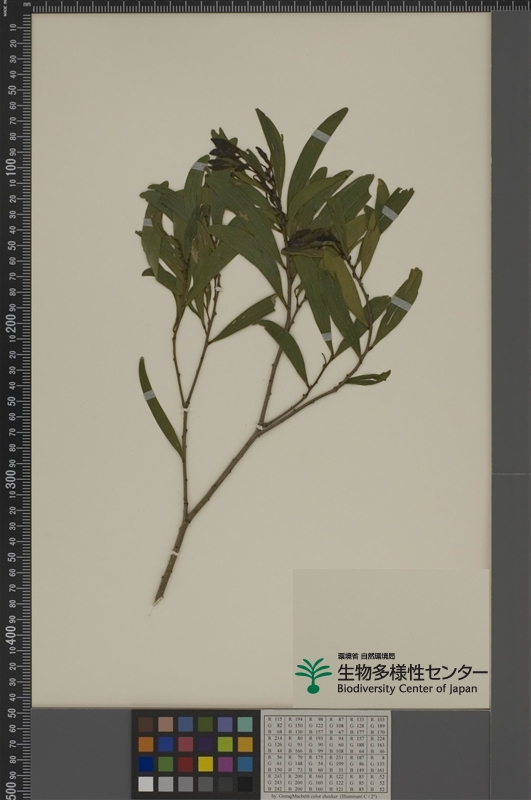Click the red swatch in the third row
The height and width of the screenshot is (800, 531).
[186, 764]
